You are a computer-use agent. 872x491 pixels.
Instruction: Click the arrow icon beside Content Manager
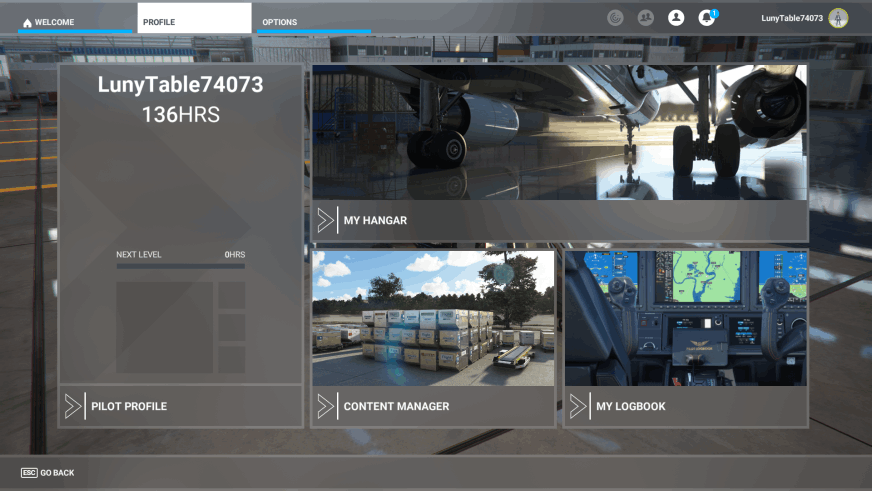coord(326,406)
